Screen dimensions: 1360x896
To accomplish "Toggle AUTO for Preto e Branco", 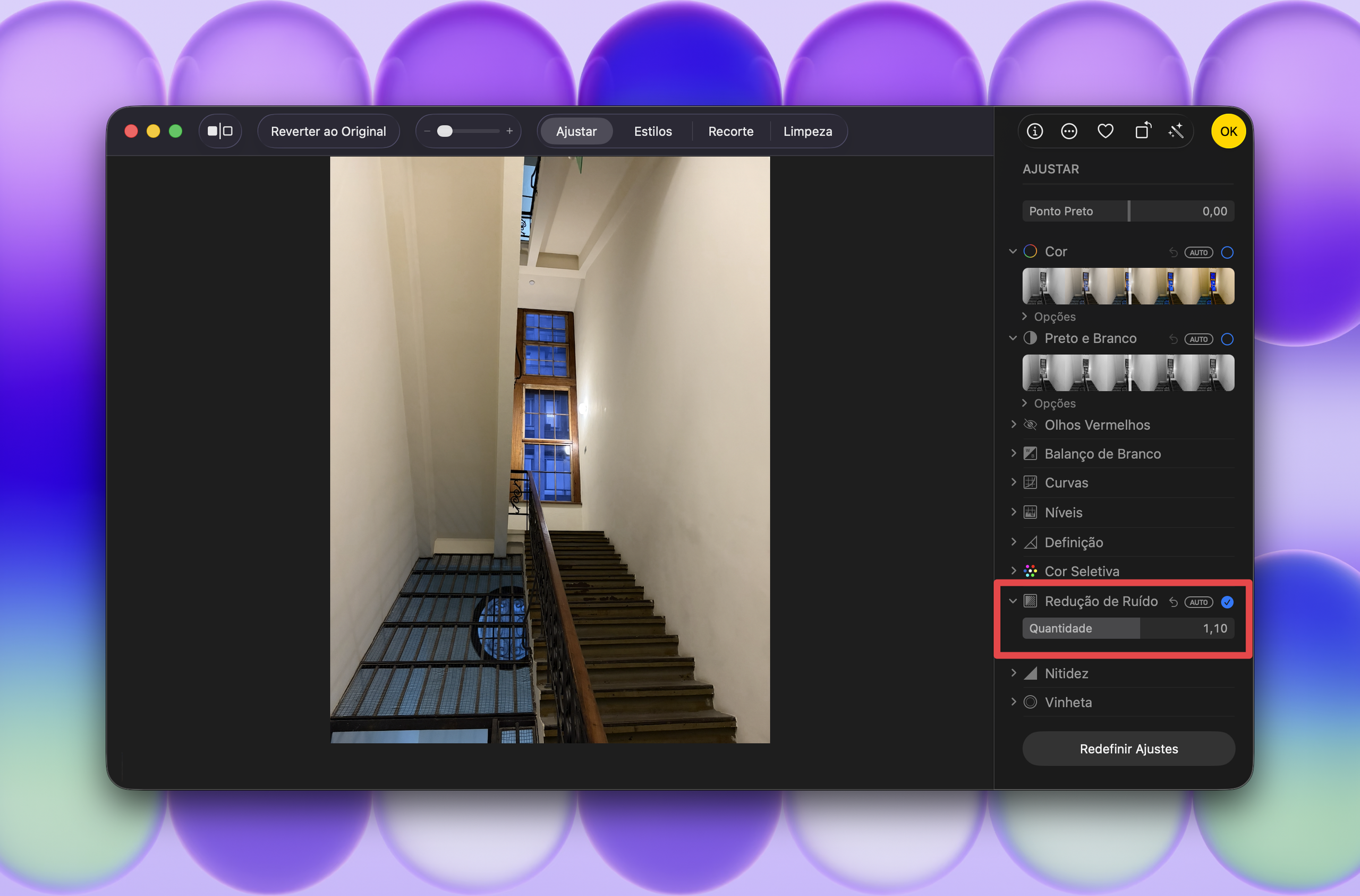I will click(1198, 339).
